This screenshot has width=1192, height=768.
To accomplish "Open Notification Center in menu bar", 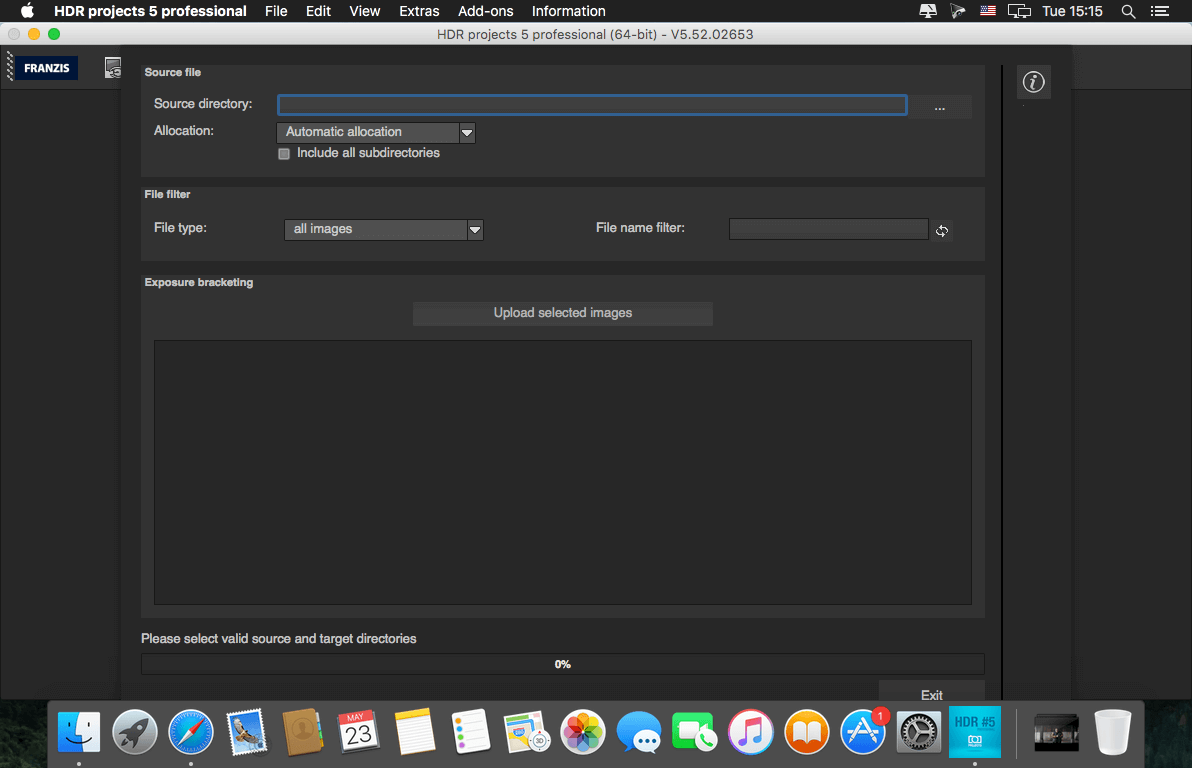I will [x=1159, y=11].
